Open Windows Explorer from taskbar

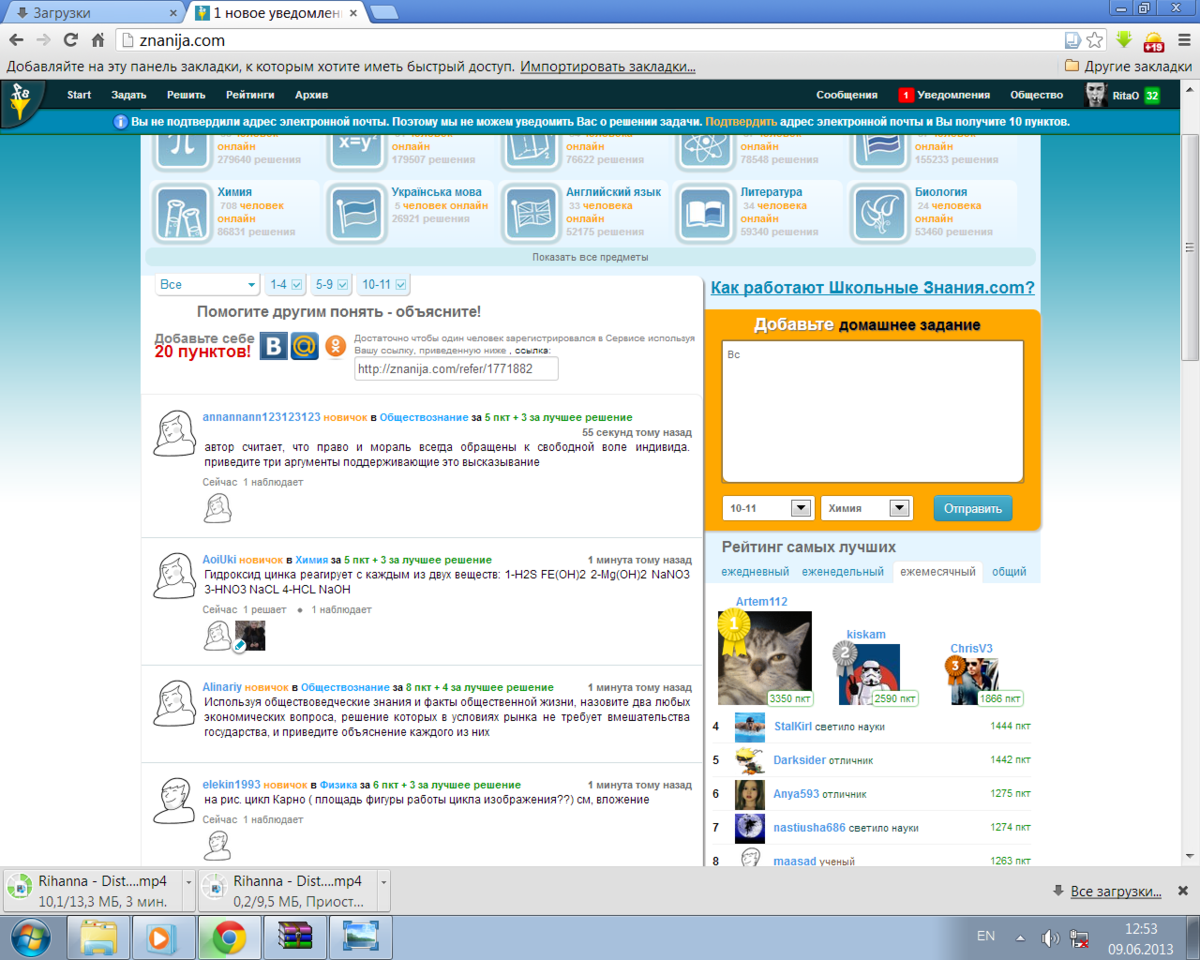point(99,938)
